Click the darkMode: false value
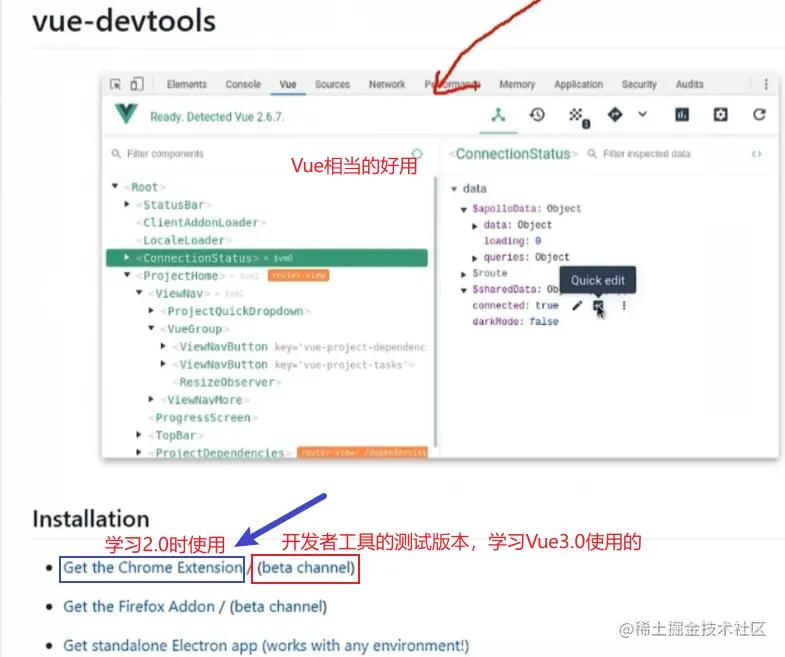The image size is (785, 657). coord(544,321)
